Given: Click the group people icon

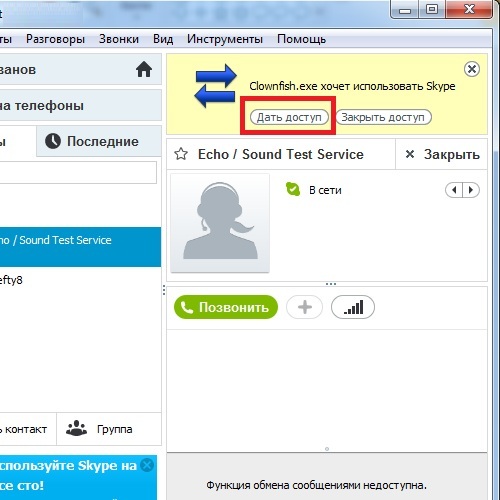Looking at the screenshot, I should click(76, 428).
